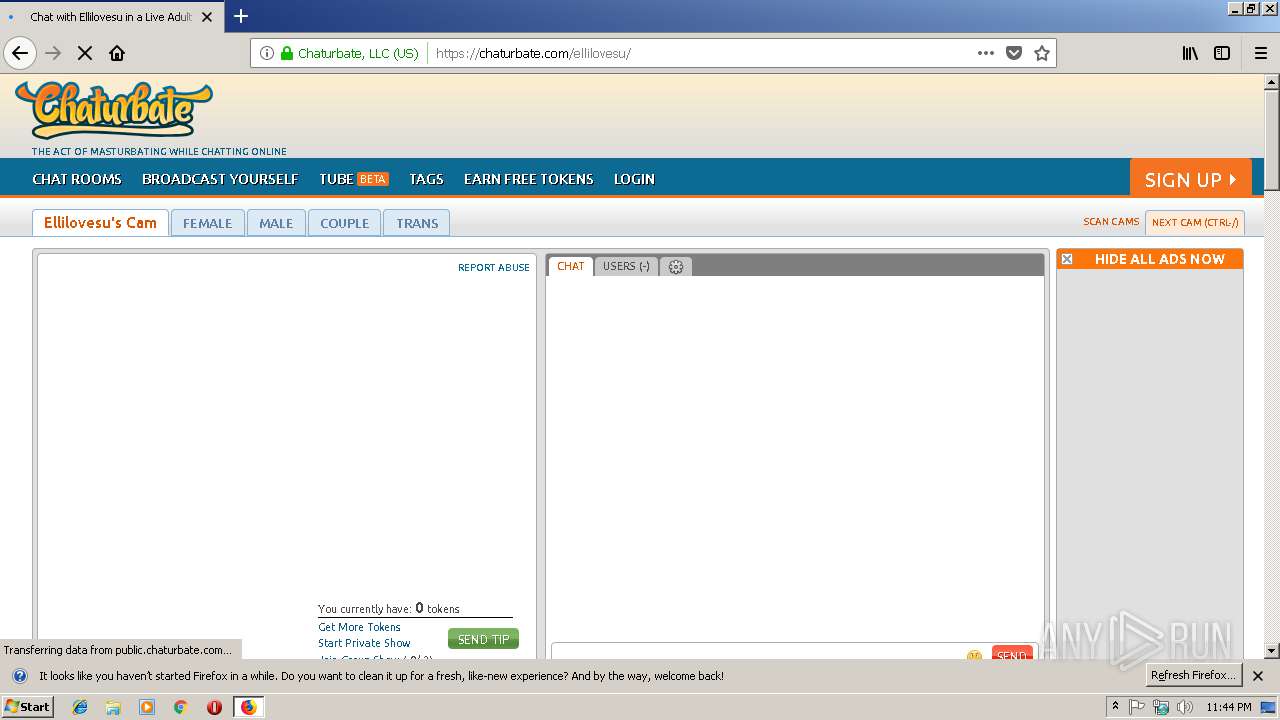Click the Firefox taskbar button
This screenshot has width=1280, height=720.
click(x=248, y=707)
